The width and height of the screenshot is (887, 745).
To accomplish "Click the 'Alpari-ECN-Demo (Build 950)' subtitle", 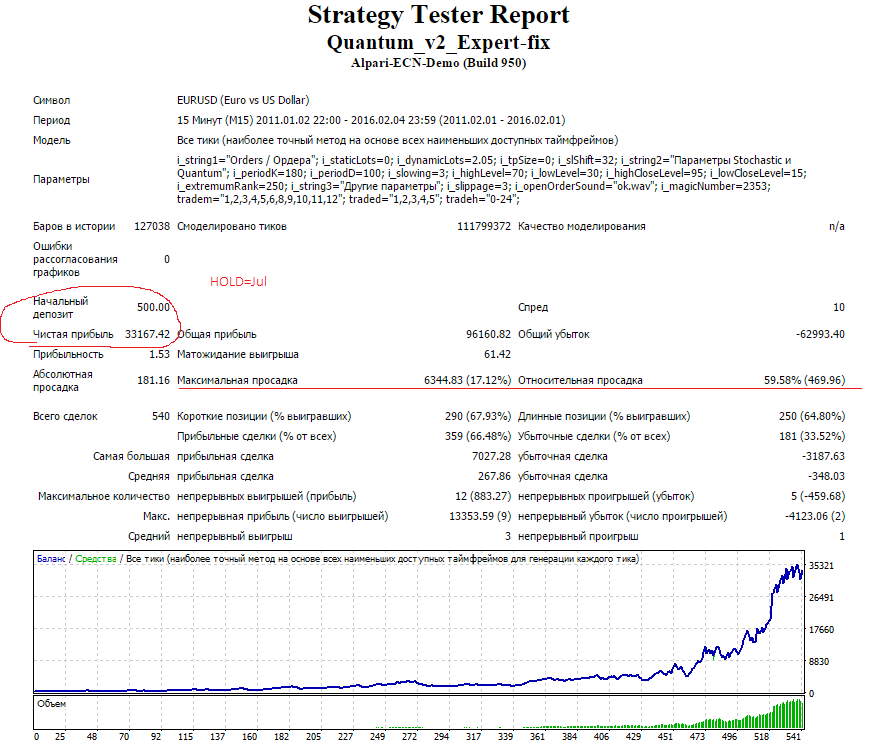I will coord(438,63).
